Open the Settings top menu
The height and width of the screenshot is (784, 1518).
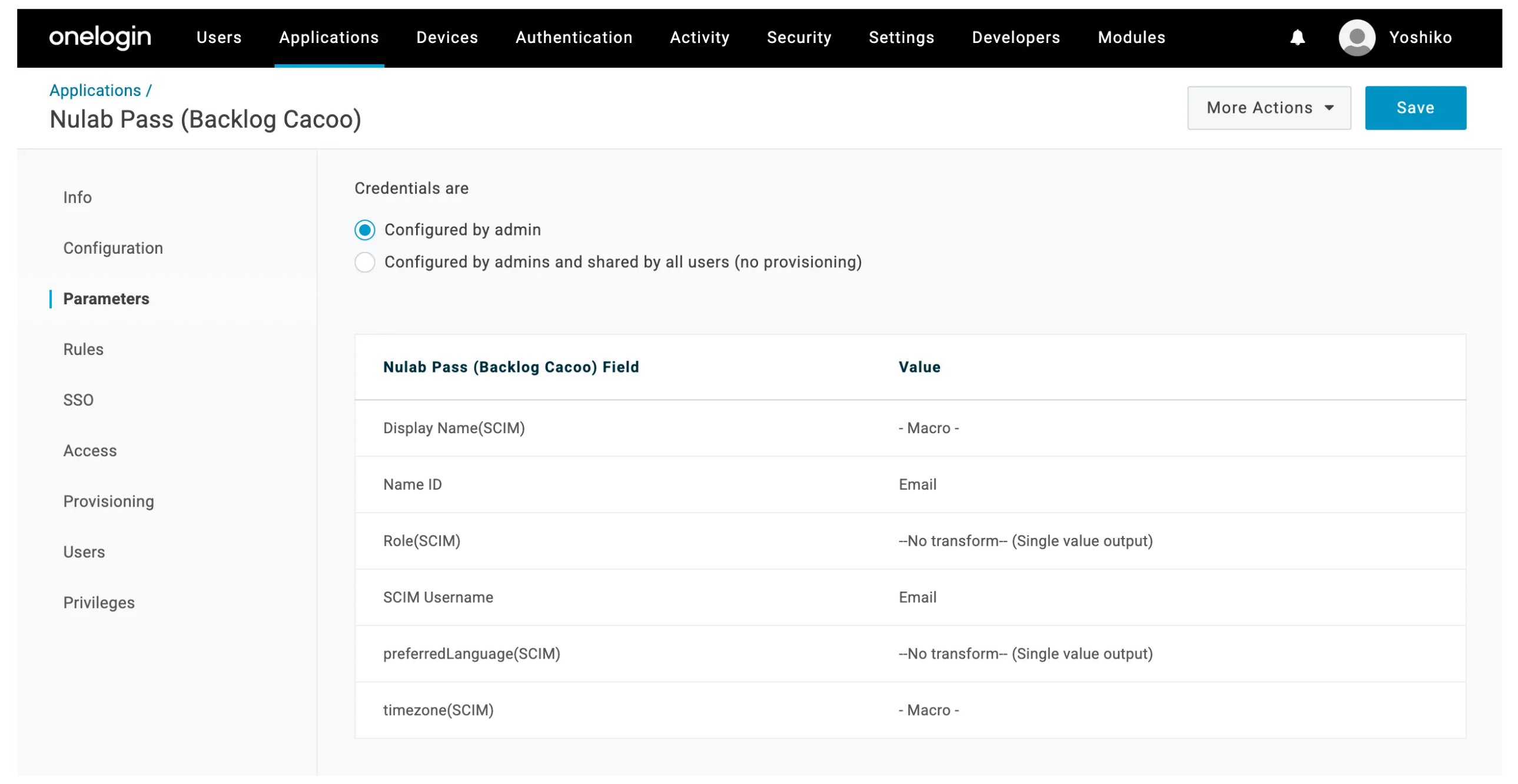(902, 38)
